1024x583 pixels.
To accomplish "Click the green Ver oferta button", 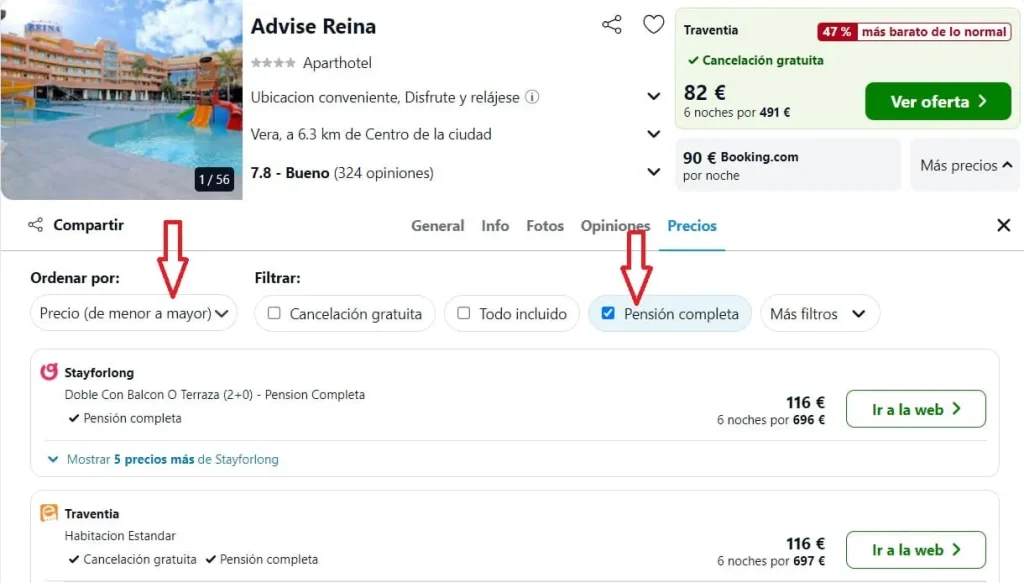I will point(938,101).
